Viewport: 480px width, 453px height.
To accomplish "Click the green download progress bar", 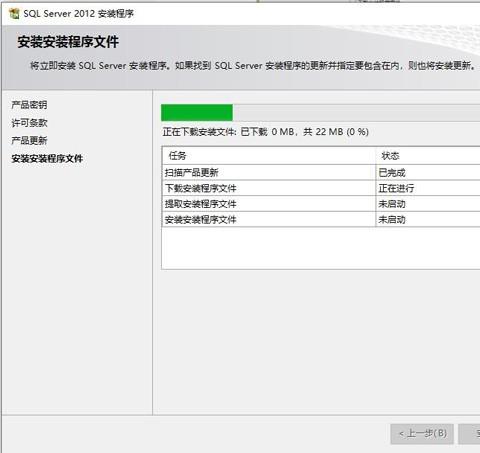I will 320,113.
